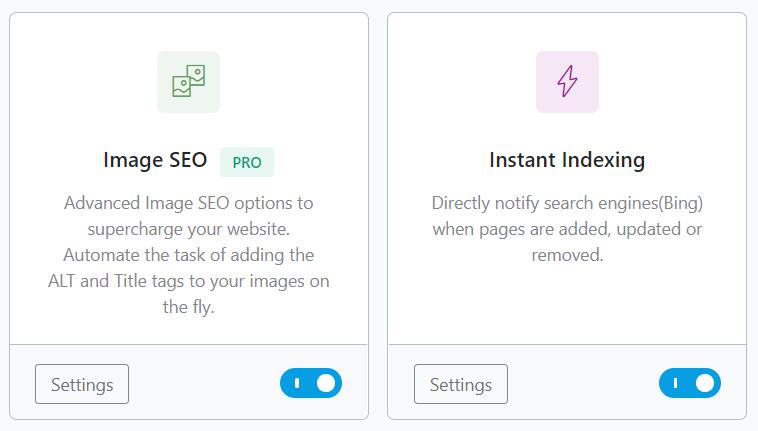The height and width of the screenshot is (431, 758).
Task: Click the white knob on the Instant Indexing switch
Action: tap(705, 383)
